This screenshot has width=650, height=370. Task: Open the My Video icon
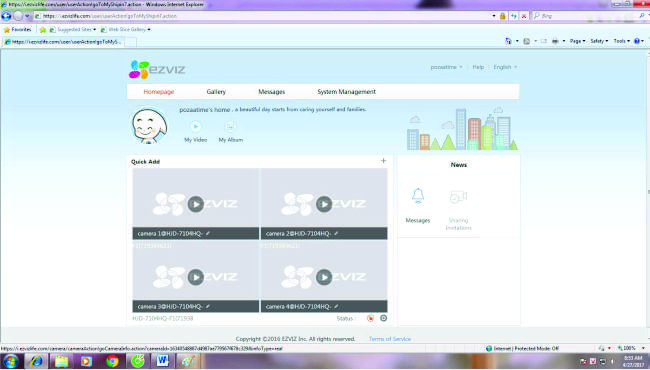pyautogui.click(x=196, y=127)
